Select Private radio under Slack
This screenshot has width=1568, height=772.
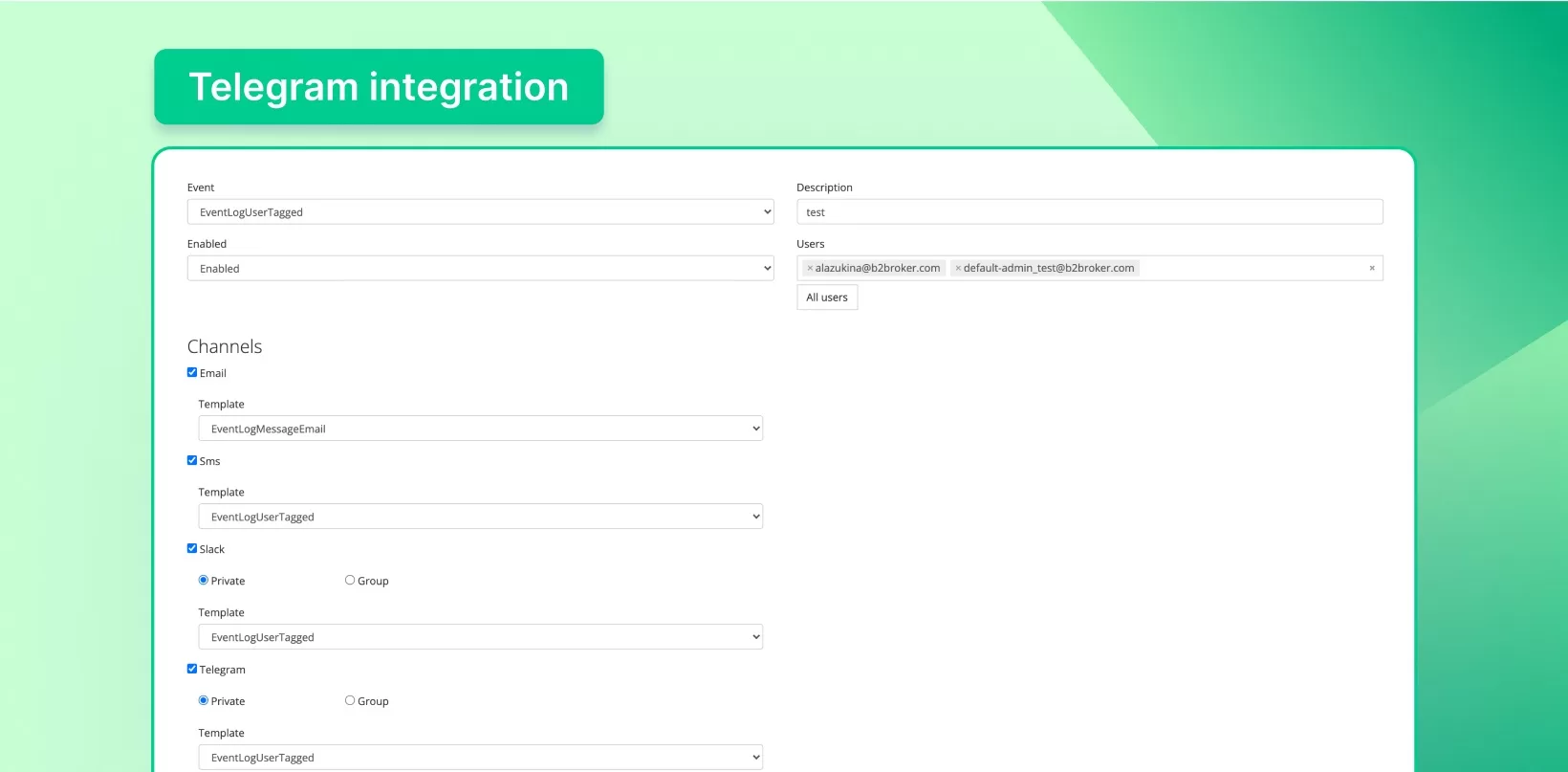tap(204, 580)
